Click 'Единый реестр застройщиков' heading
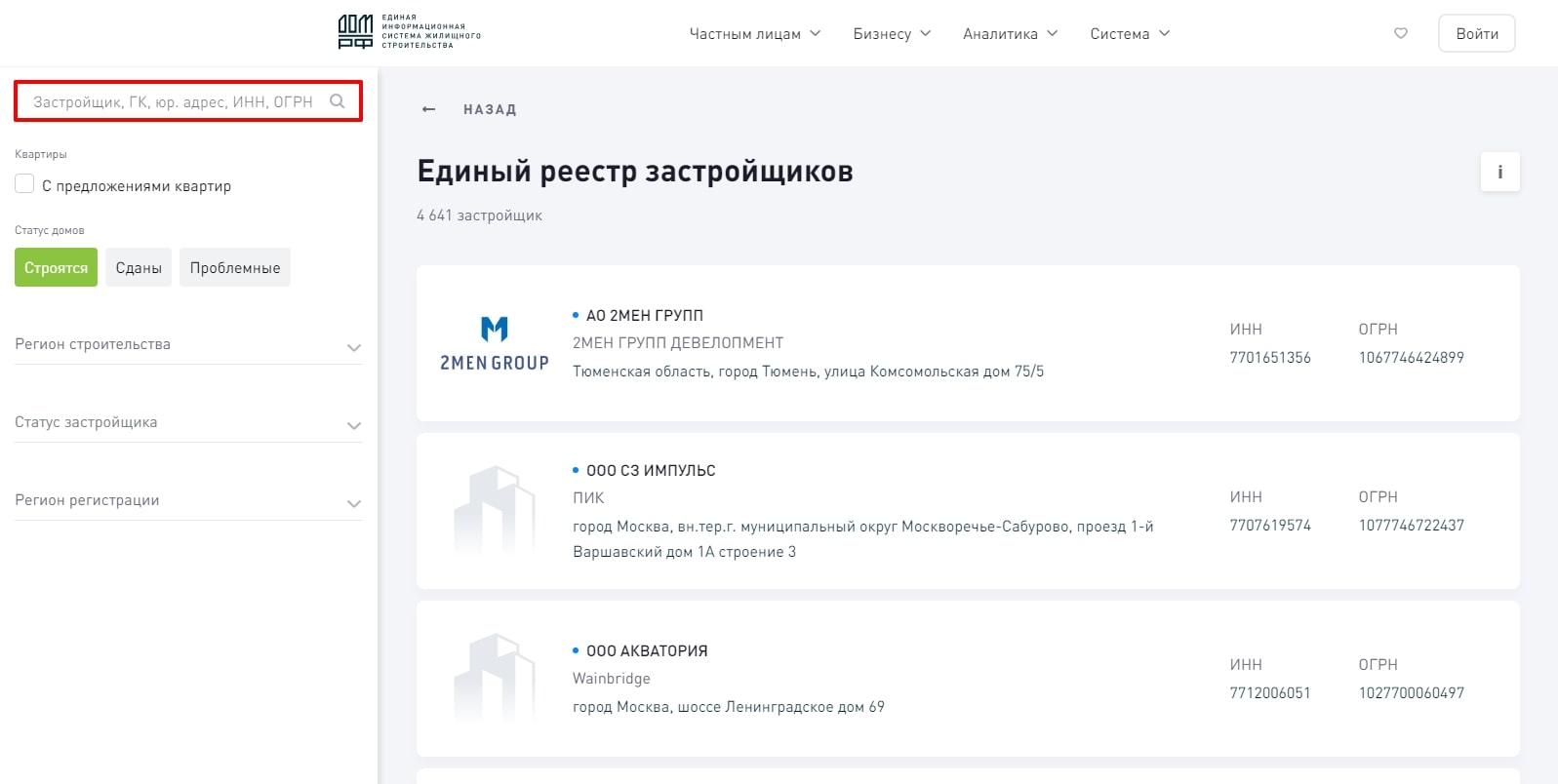 (x=635, y=172)
